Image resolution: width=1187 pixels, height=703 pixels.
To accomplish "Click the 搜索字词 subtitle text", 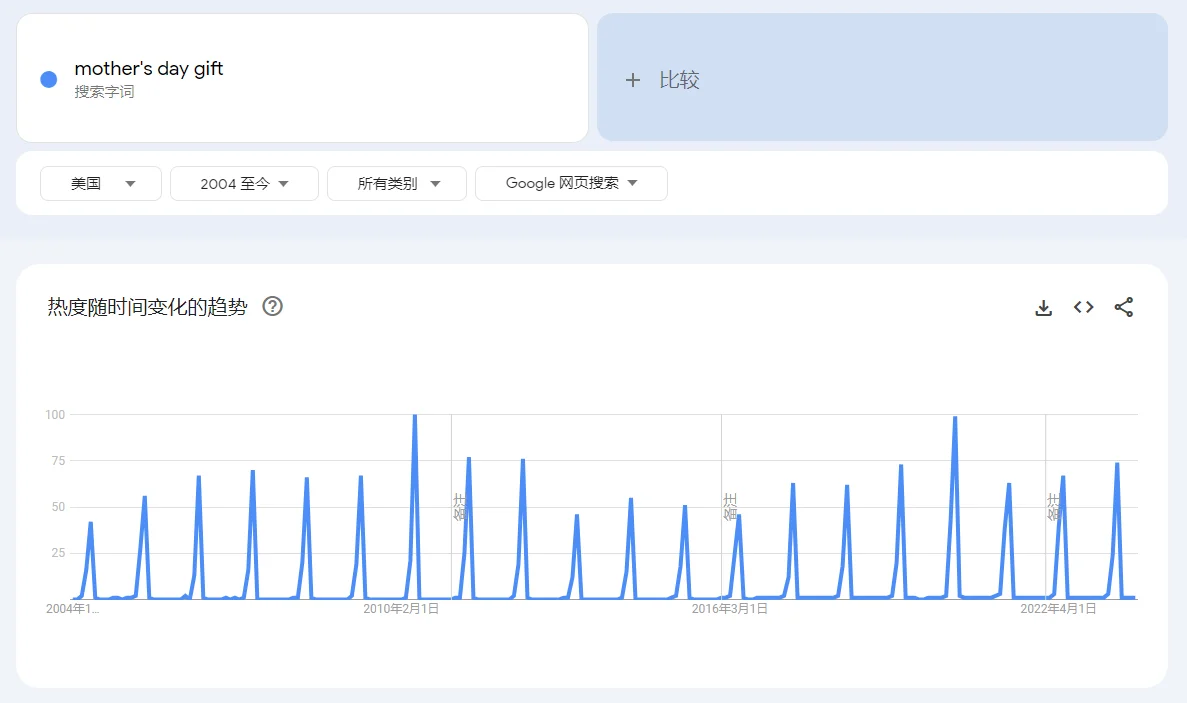I will [104, 92].
